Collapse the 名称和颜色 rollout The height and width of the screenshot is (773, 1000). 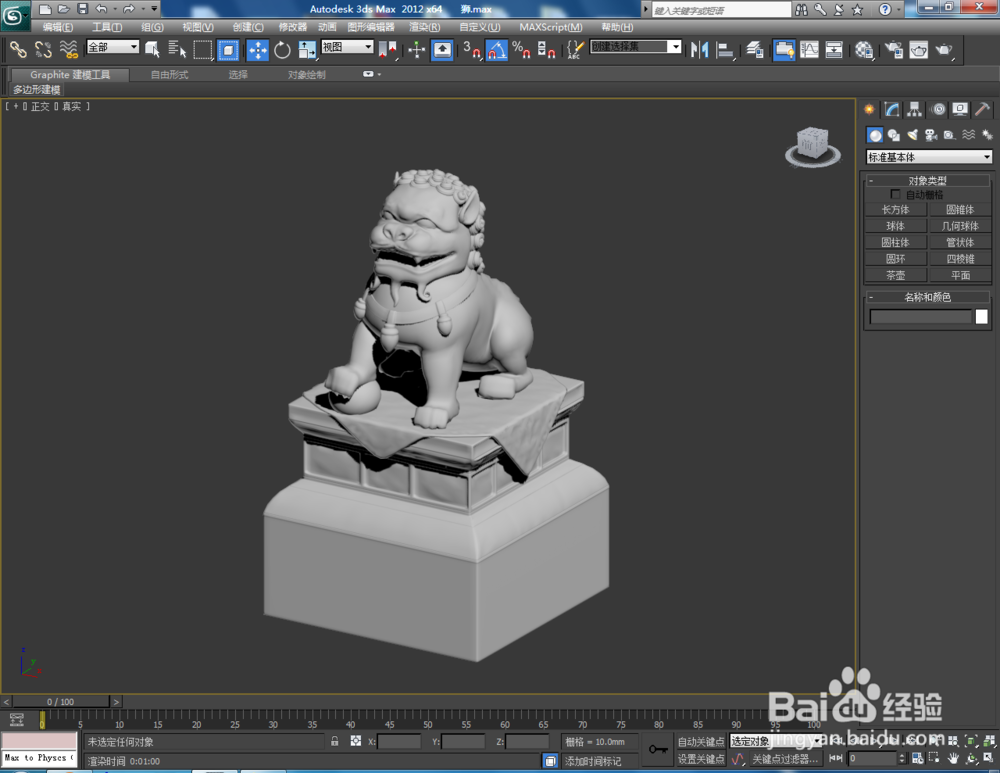point(927,297)
